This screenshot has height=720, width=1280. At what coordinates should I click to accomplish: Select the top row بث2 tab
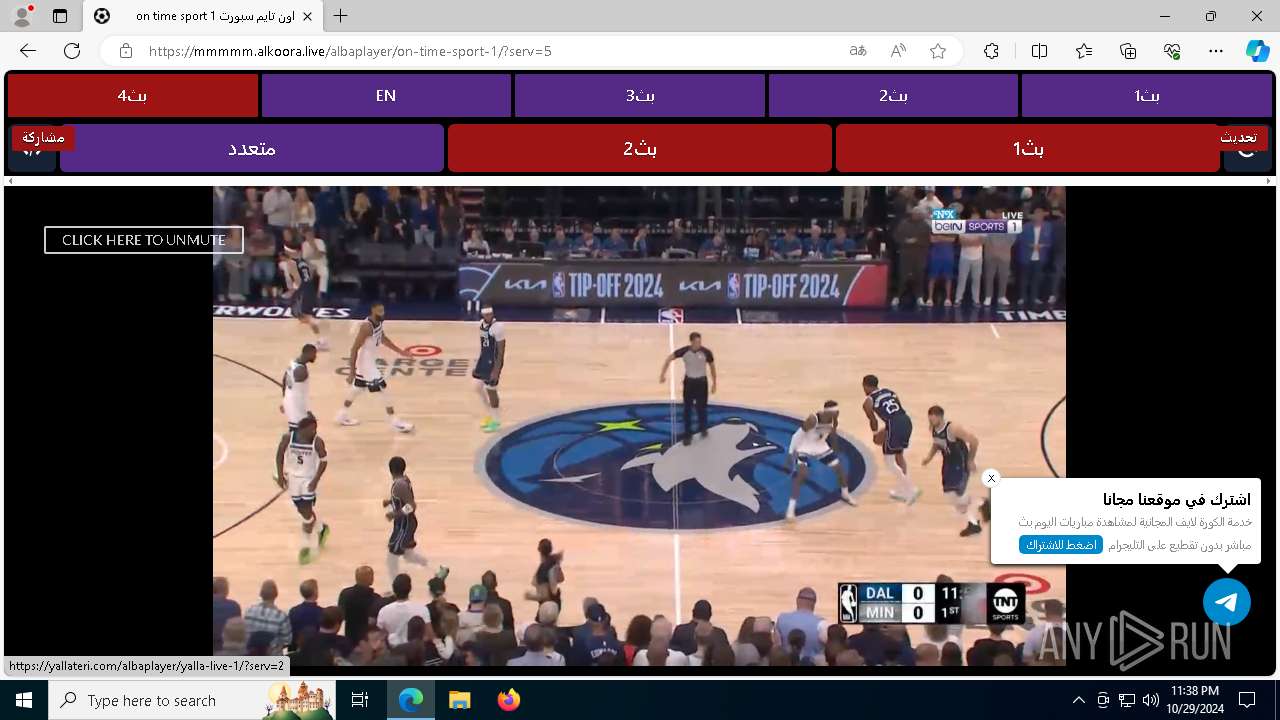[893, 96]
